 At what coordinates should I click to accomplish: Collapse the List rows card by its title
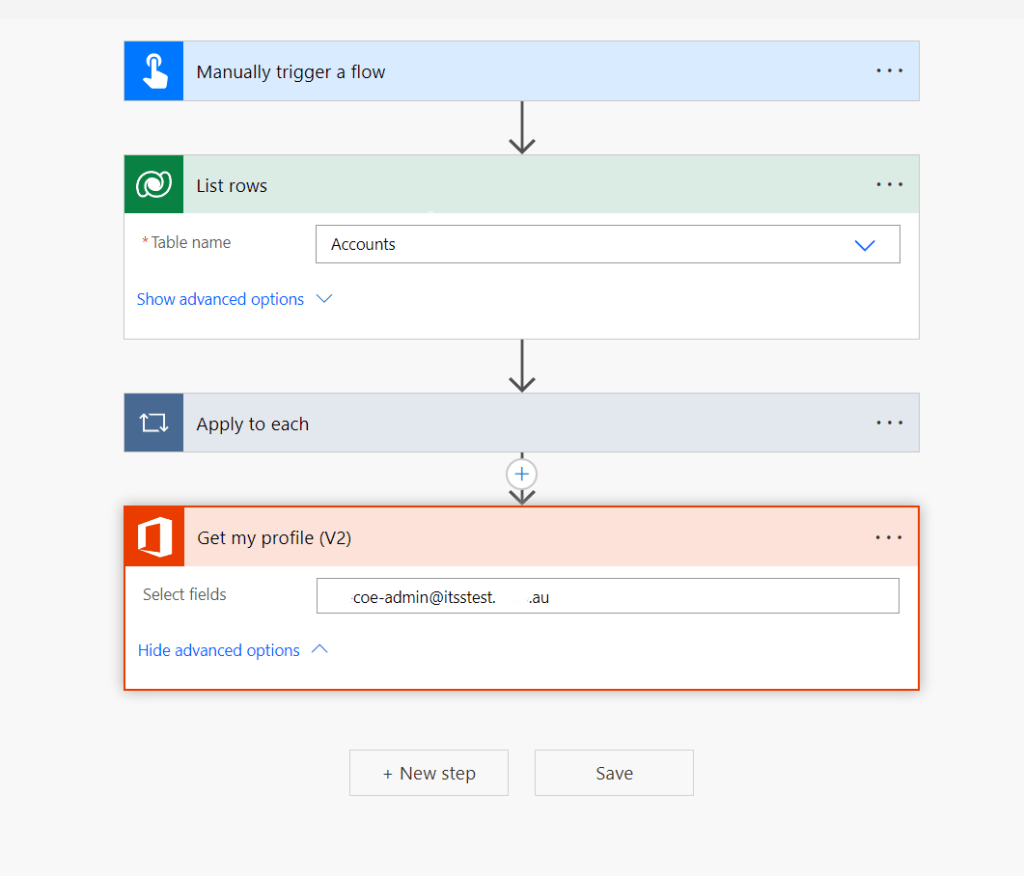click(232, 186)
